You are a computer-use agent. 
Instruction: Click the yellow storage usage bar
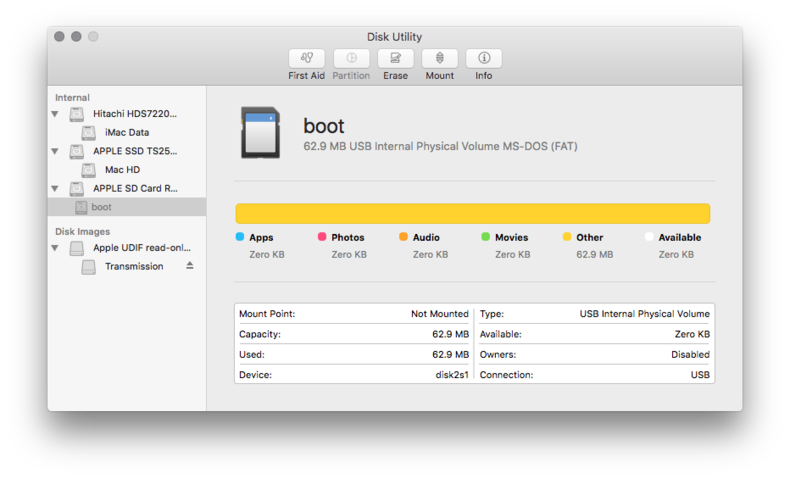click(x=472, y=214)
